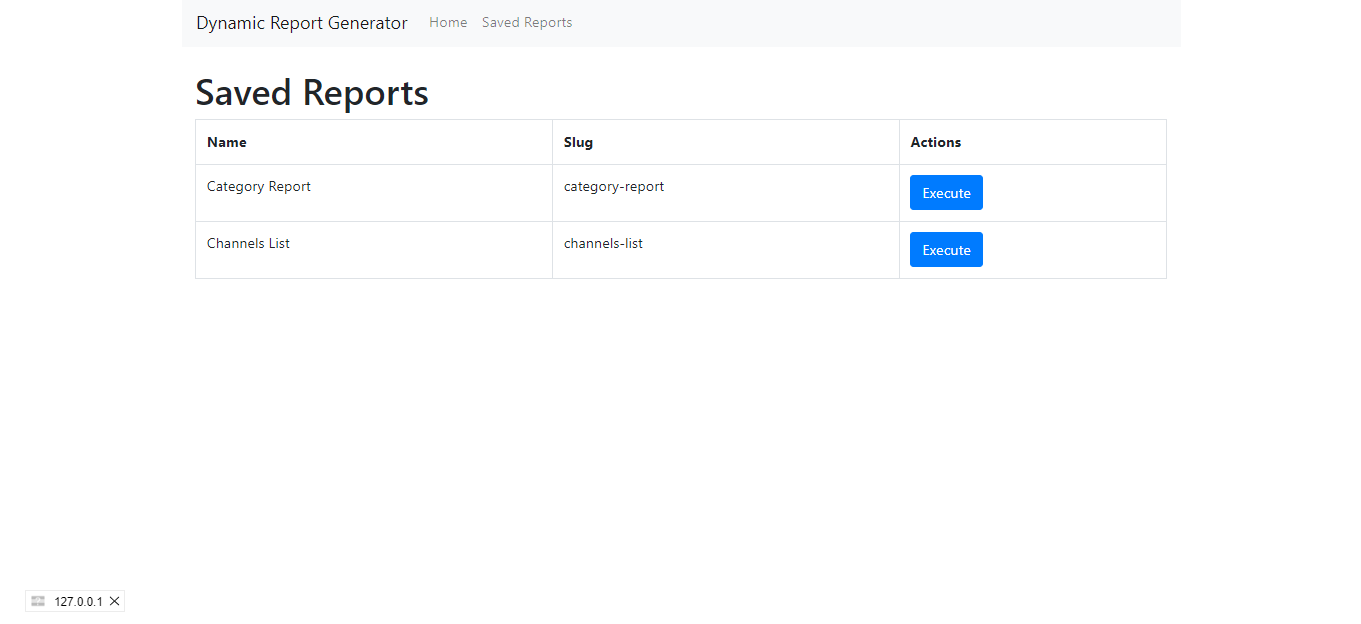Execute the Channels List report

[x=945, y=249]
